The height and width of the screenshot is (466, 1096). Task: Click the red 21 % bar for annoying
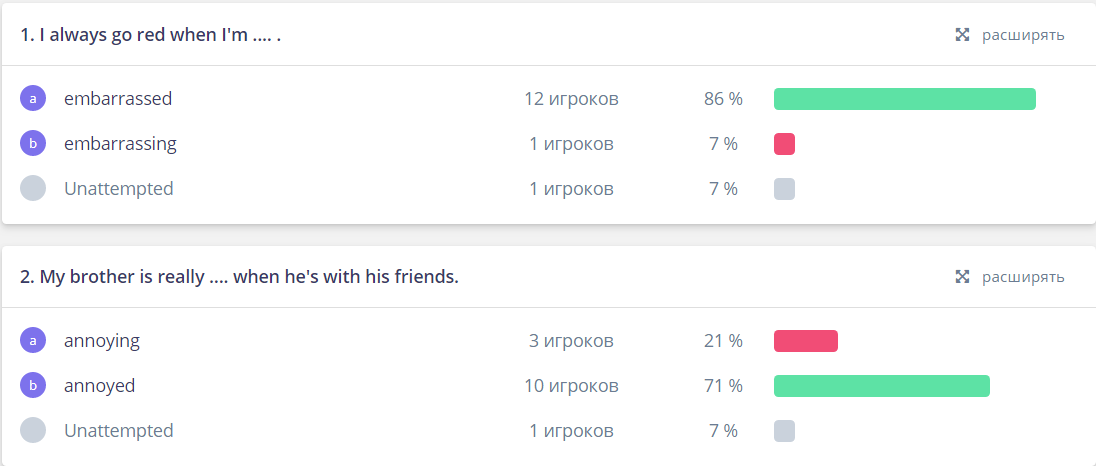[806, 341]
